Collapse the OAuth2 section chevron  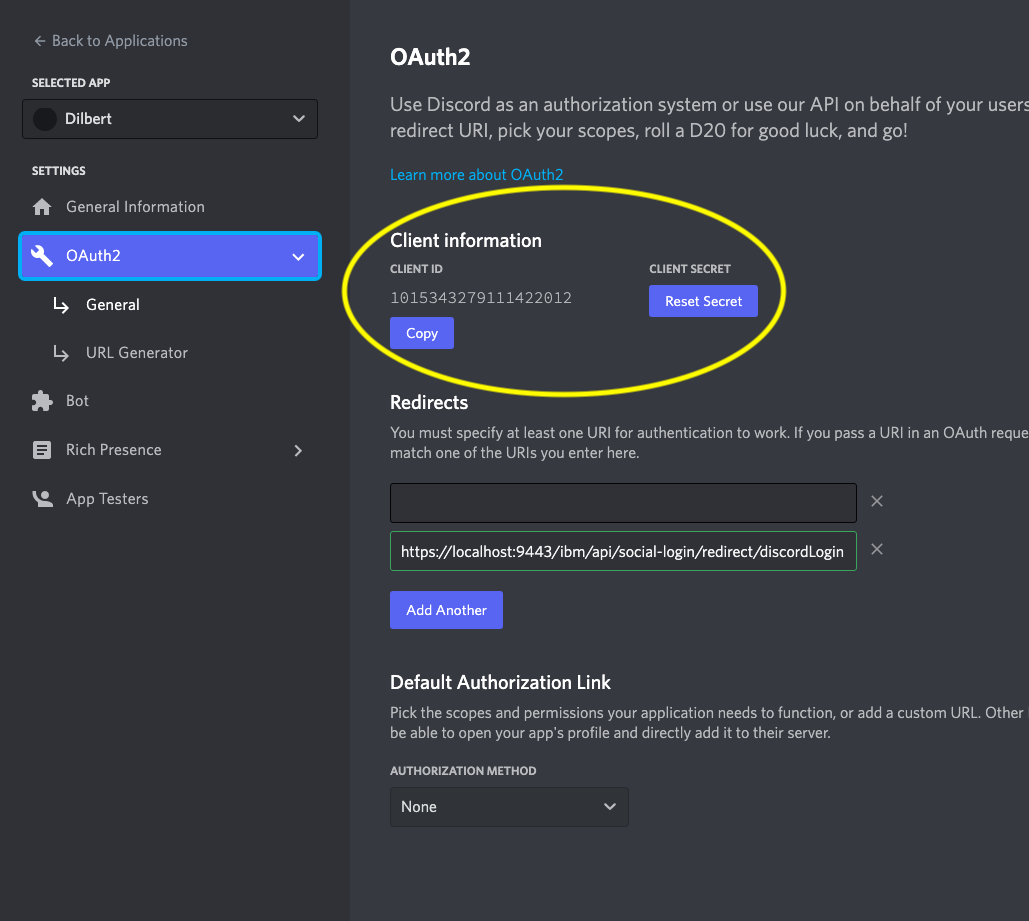coord(298,257)
